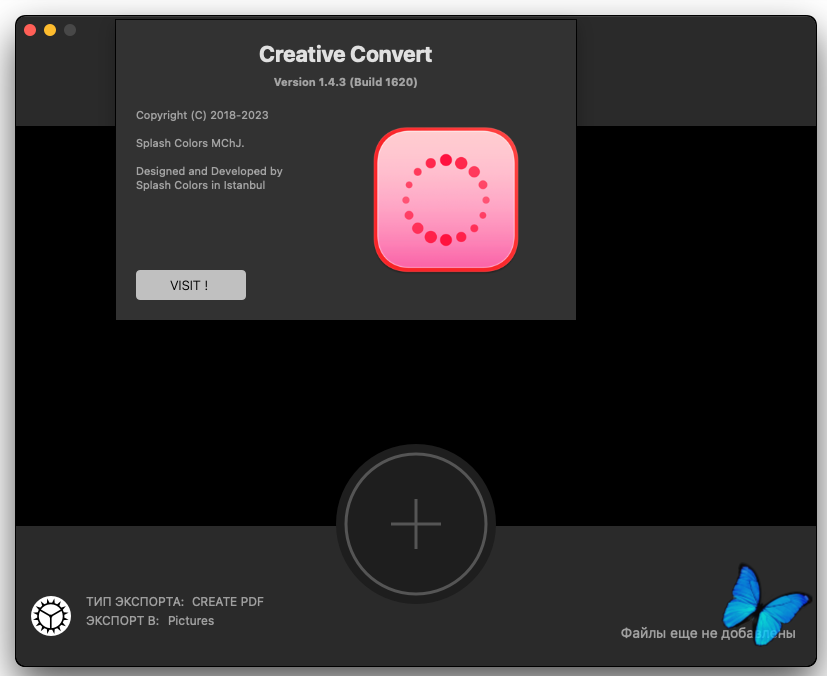Image resolution: width=827 pixels, height=676 pixels.
Task: Close the window with the red button
Action: (x=30, y=30)
